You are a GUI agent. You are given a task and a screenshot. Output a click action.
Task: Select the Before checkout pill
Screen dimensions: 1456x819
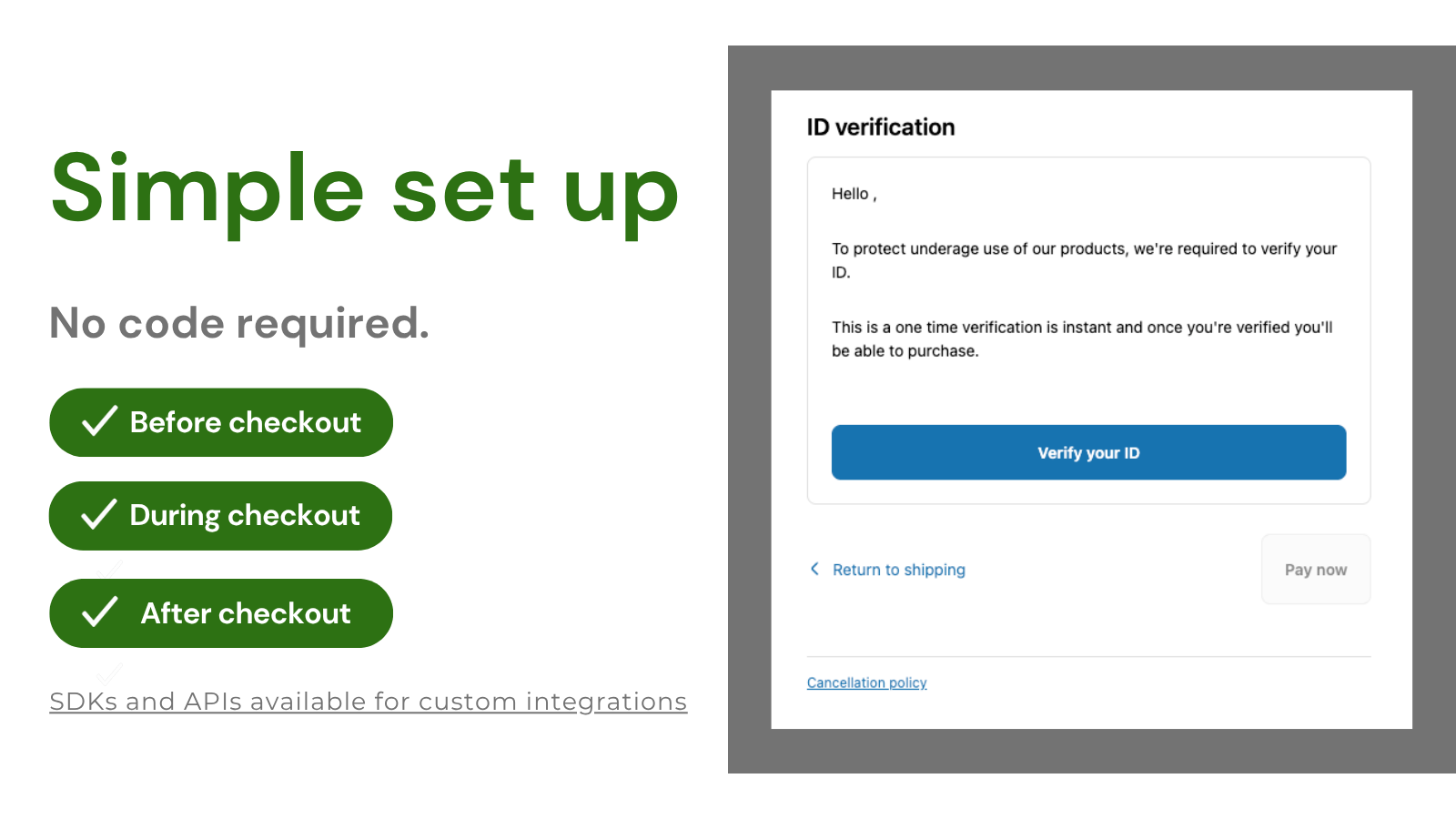tap(221, 422)
